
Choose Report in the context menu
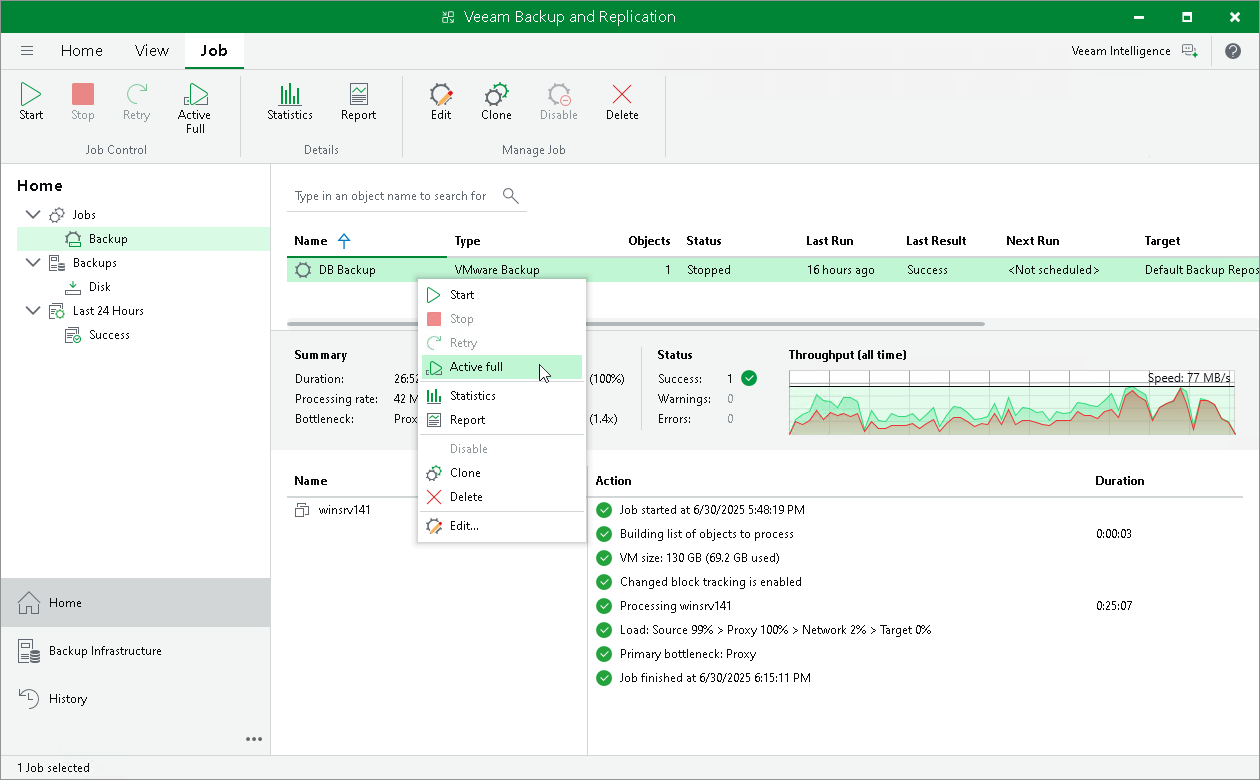coord(501,420)
